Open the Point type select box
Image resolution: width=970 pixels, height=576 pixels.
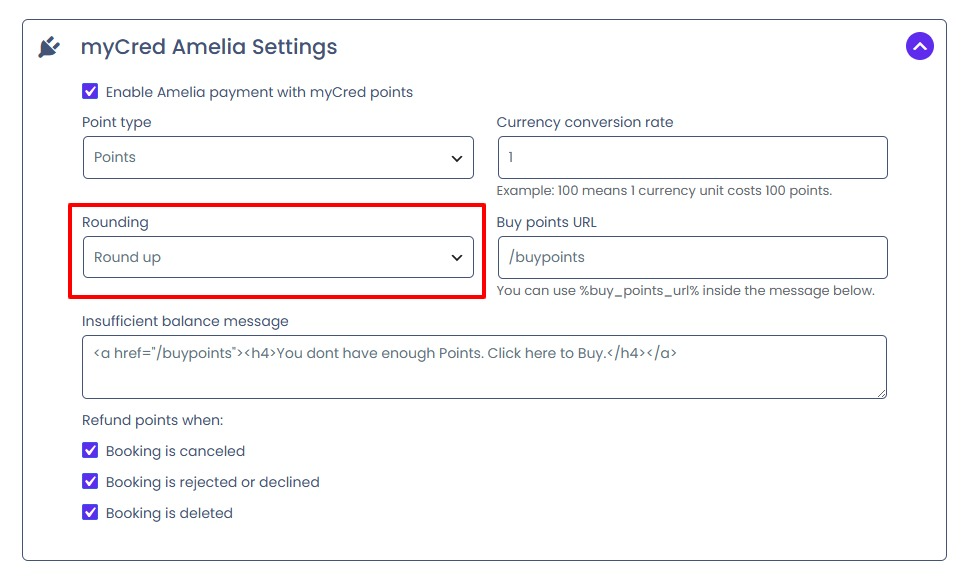point(278,158)
